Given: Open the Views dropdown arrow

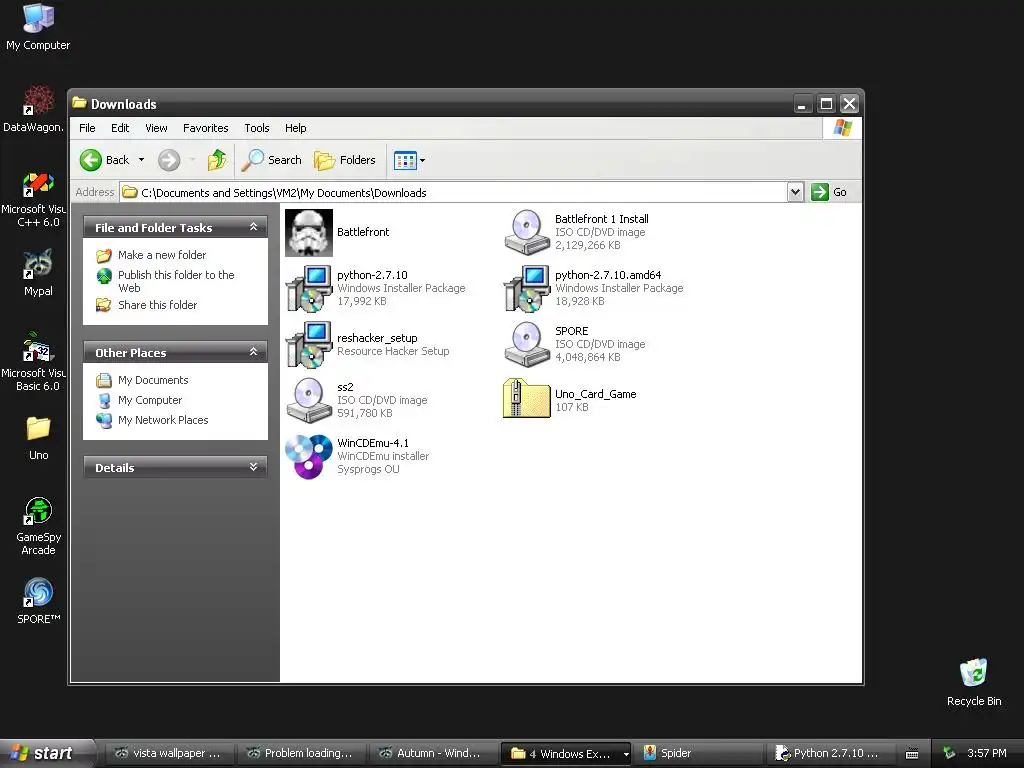Looking at the screenshot, I should click(x=423, y=160).
